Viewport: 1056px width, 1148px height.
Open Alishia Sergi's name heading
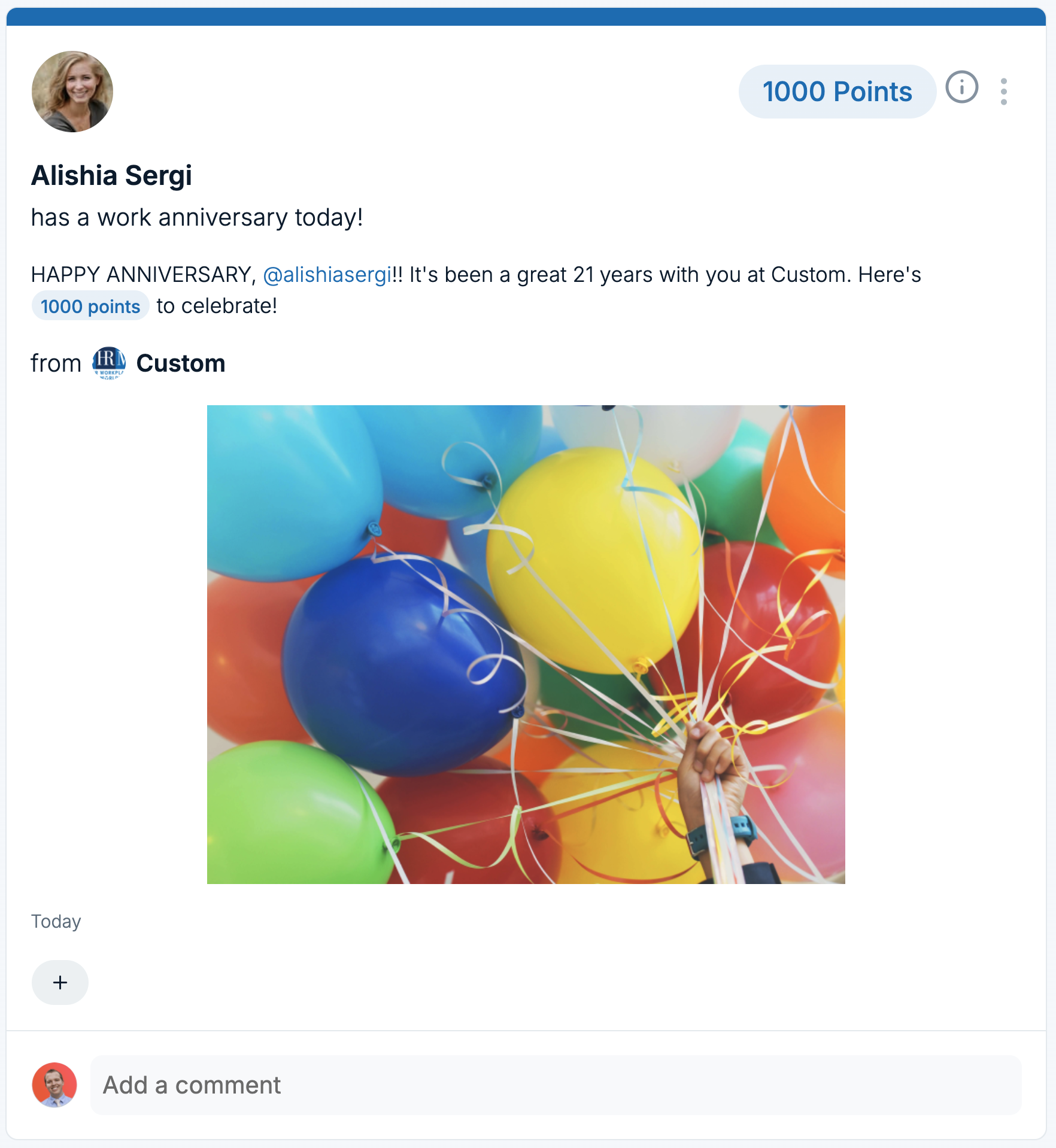click(x=111, y=175)
